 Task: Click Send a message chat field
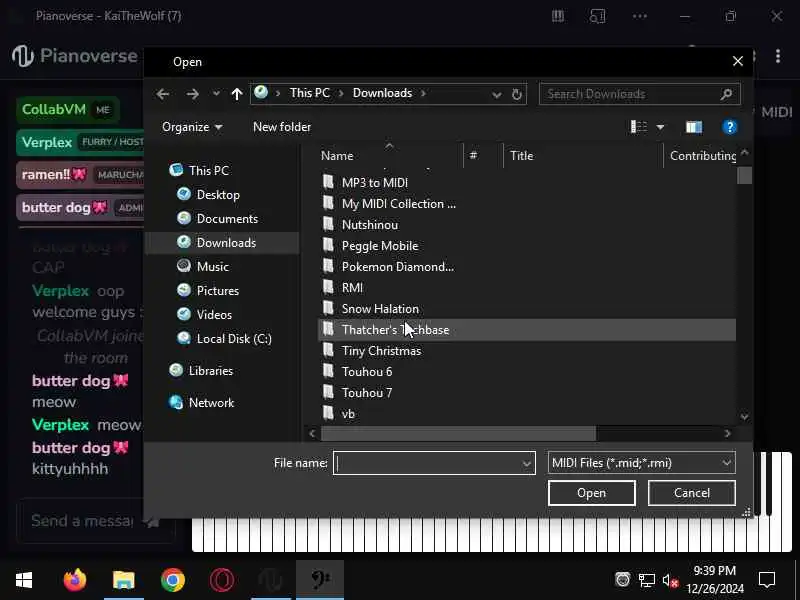coord(82,520)
